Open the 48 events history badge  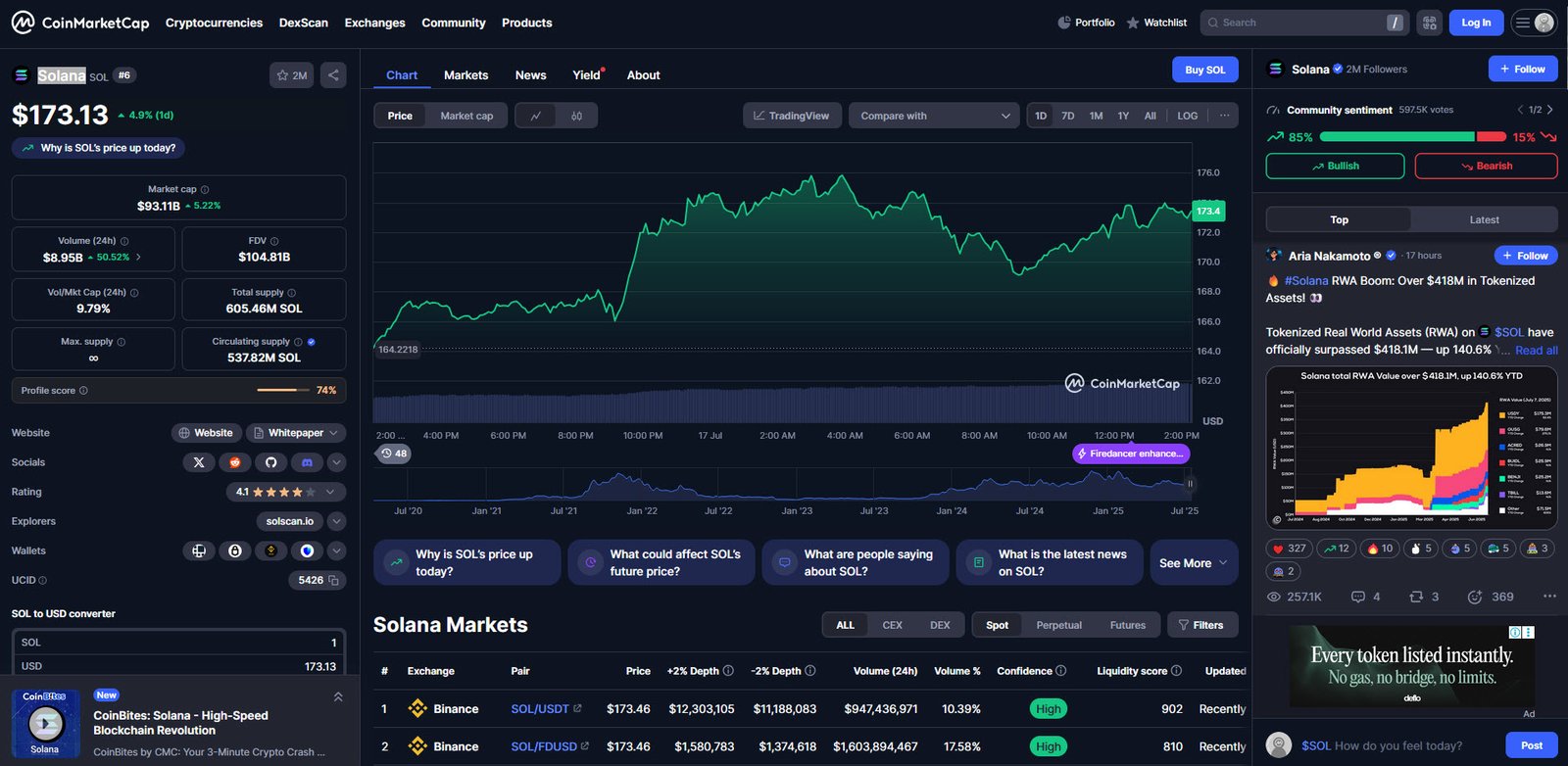click(394, 454)
